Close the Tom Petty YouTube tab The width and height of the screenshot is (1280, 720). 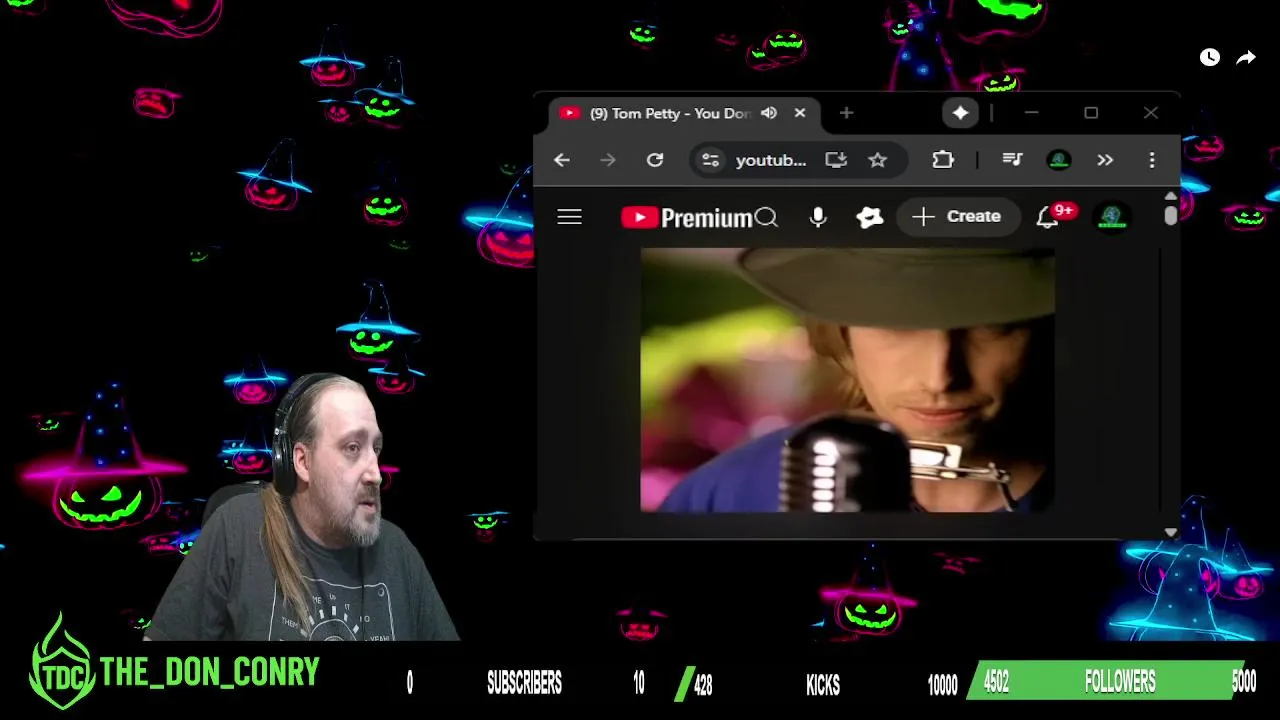coord(800,113)
